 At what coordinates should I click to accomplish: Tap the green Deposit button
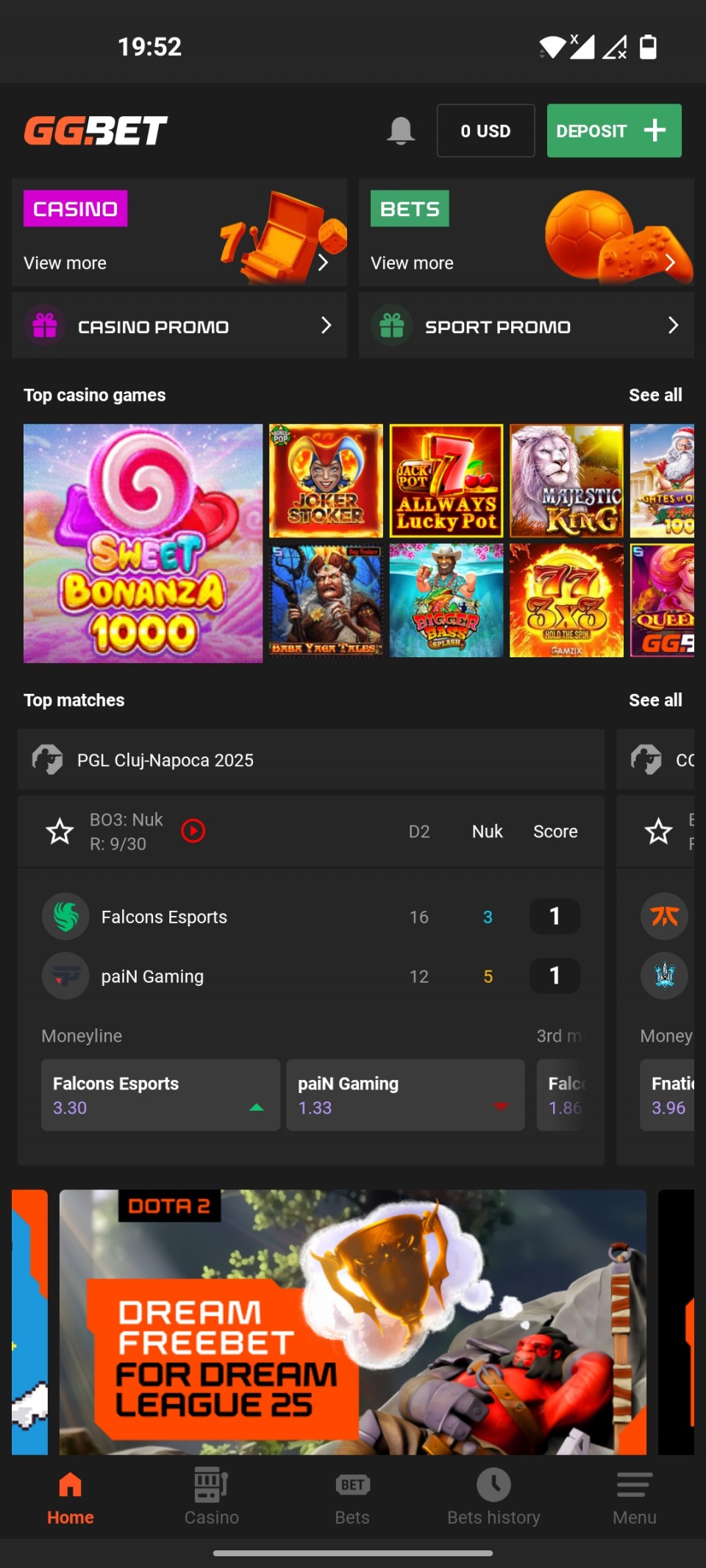click(614, 131)
